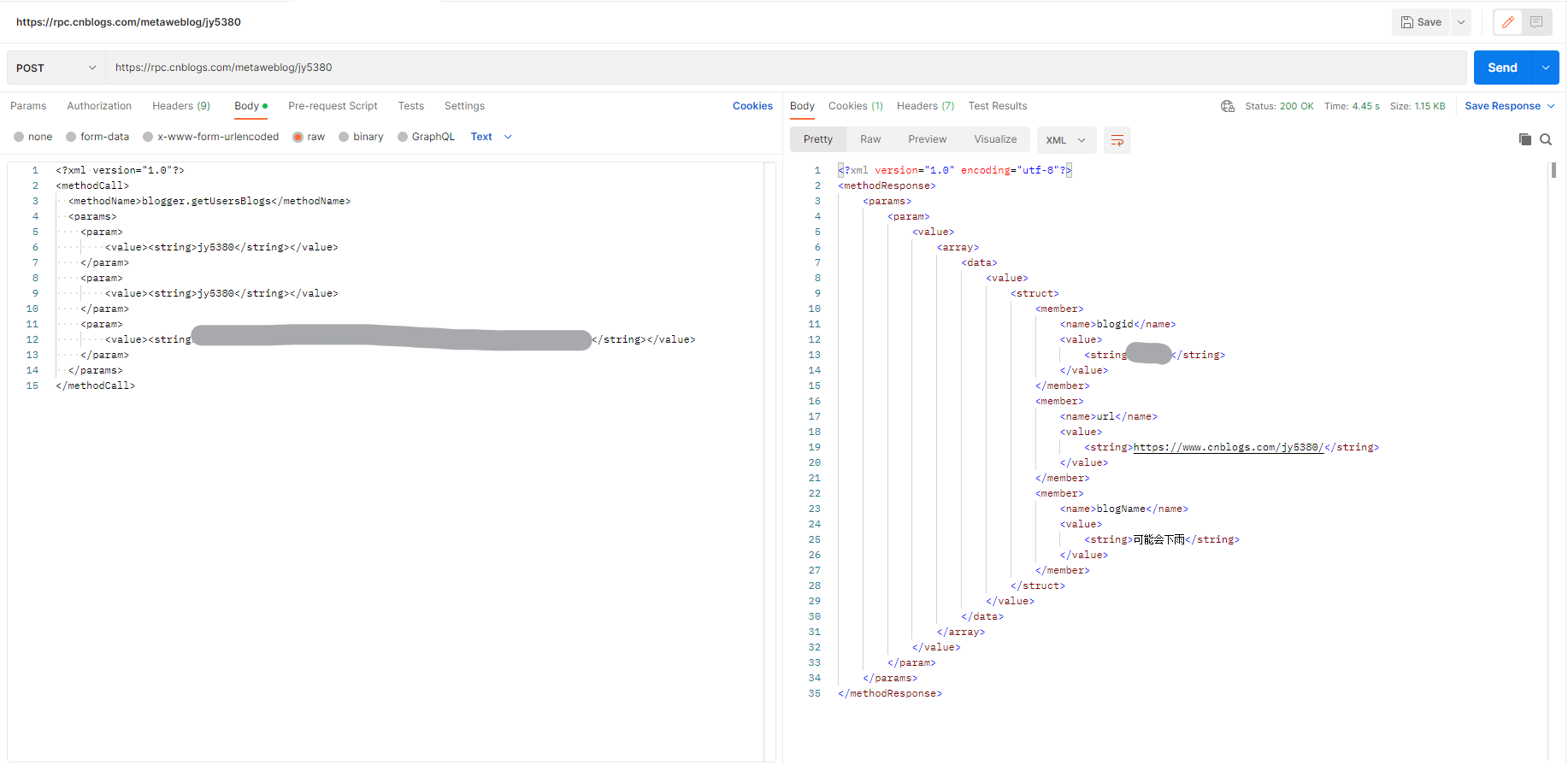Click the 可能会下雨 blog name string
This screenshot has height=765, width=1568.
pyautogui.click(x=1158, y=539)
